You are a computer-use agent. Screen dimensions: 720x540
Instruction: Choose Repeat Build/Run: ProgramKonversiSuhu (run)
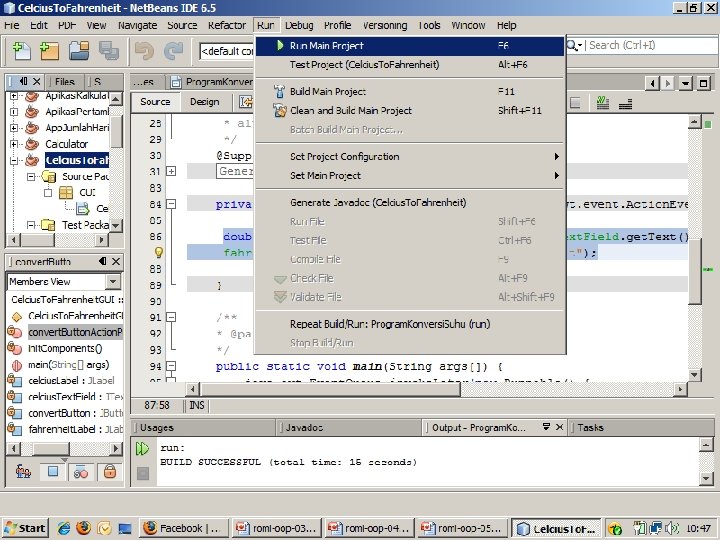(410, 324)
